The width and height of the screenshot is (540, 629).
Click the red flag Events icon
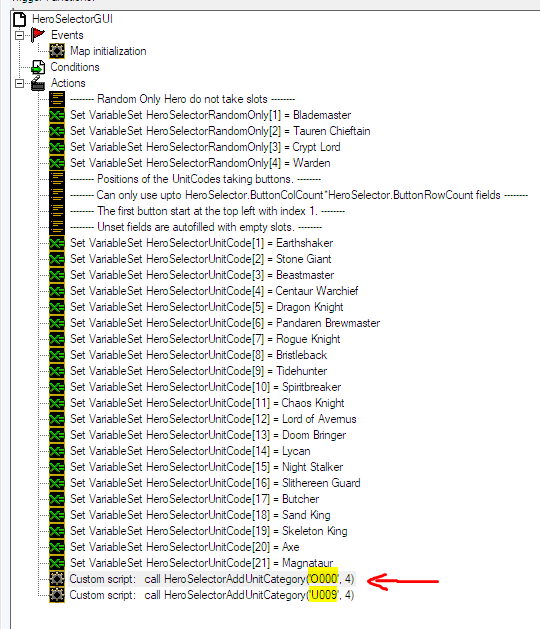[x=38, y=35]
